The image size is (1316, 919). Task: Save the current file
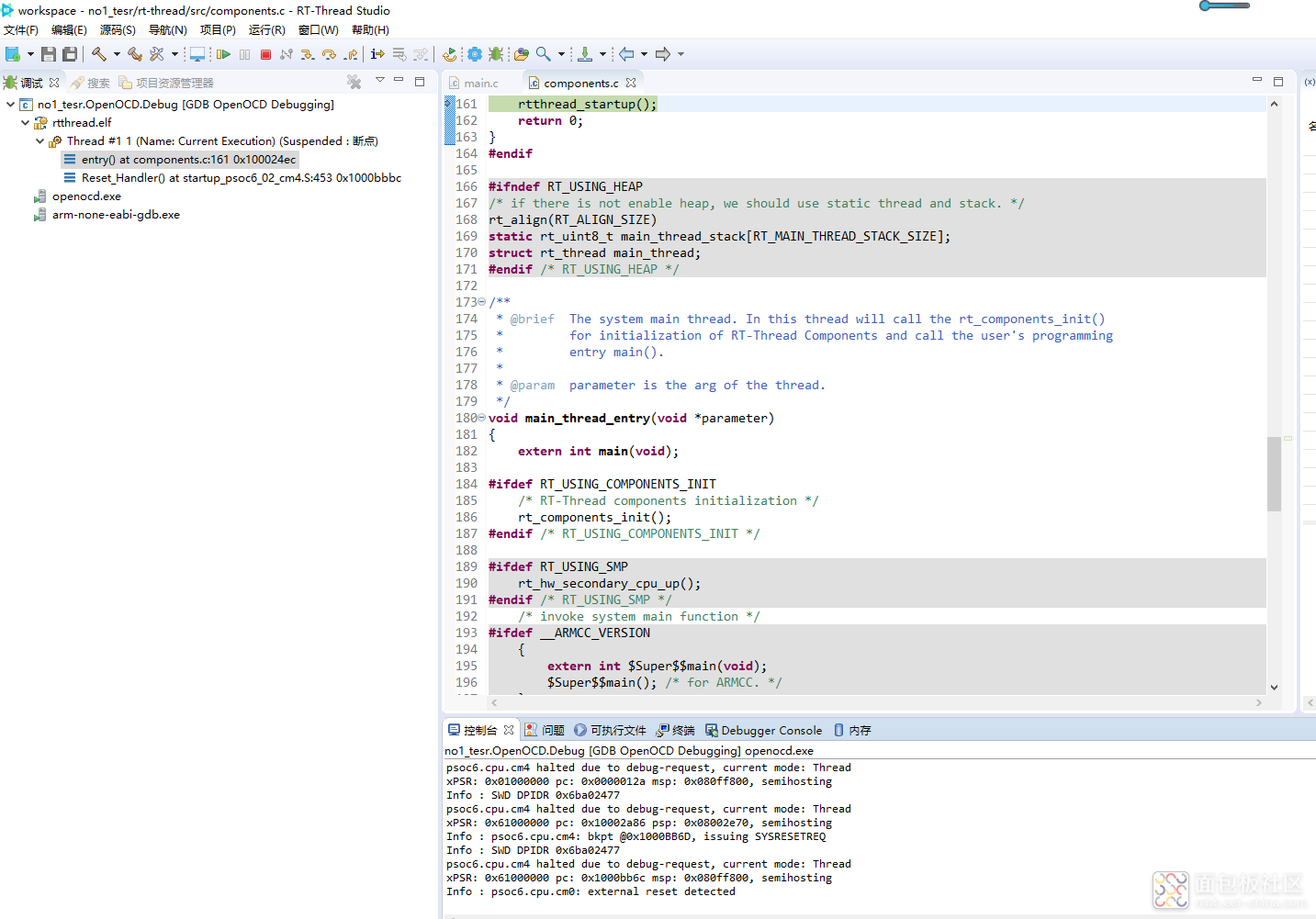[49, 54]
